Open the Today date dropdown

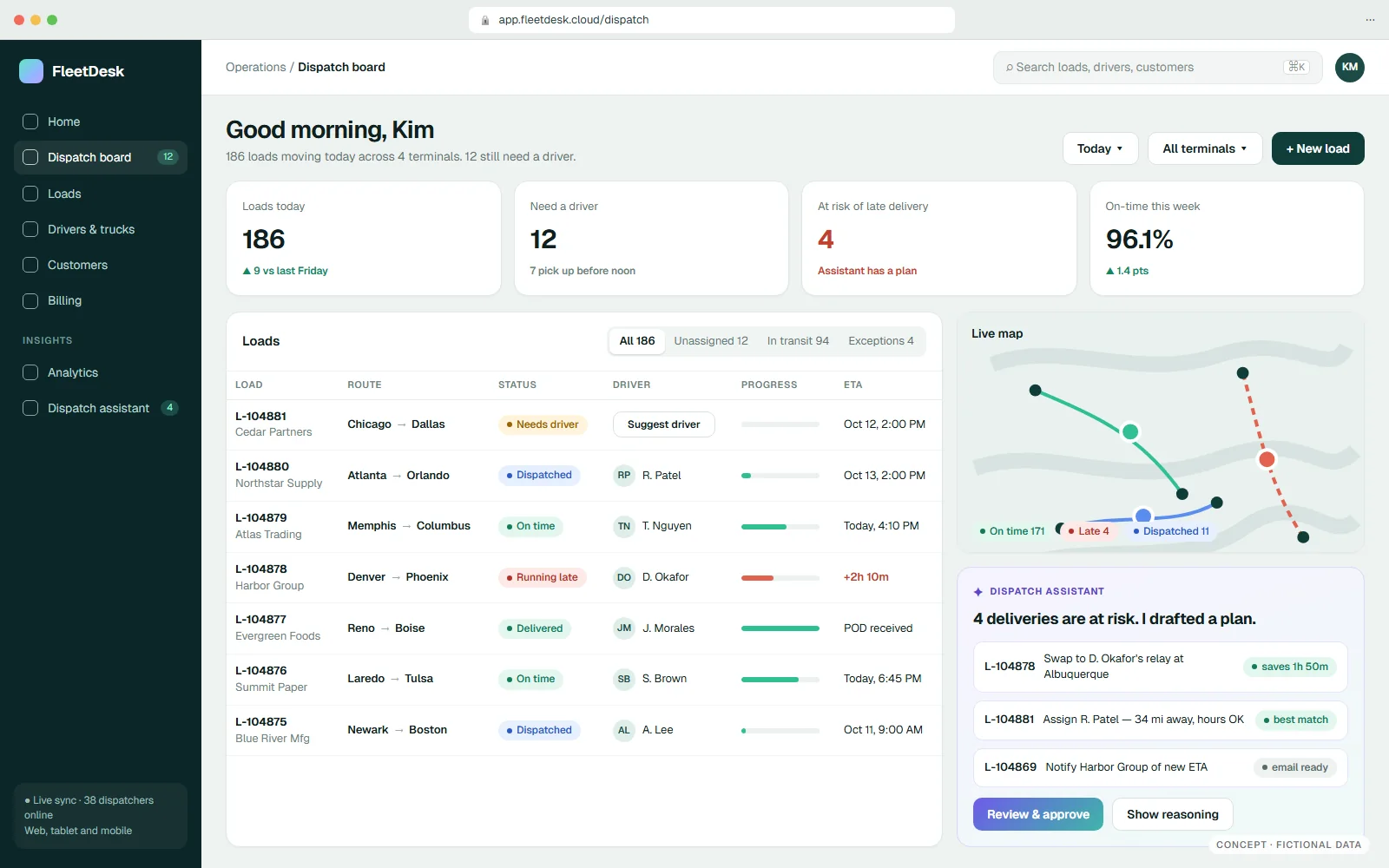coord(1100,148)
